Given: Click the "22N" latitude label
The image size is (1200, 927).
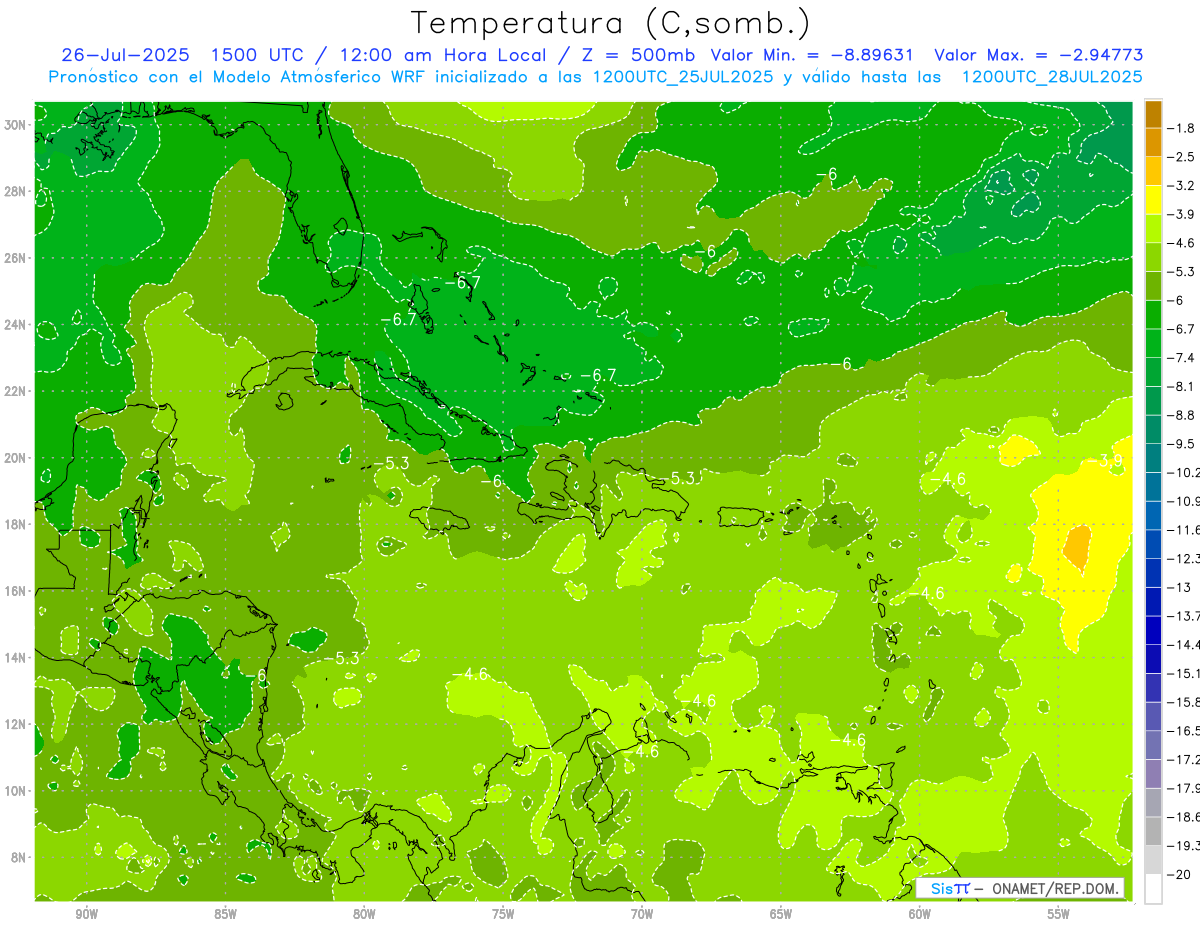Looking at the screenshot, I should click(x=17, y=391).
